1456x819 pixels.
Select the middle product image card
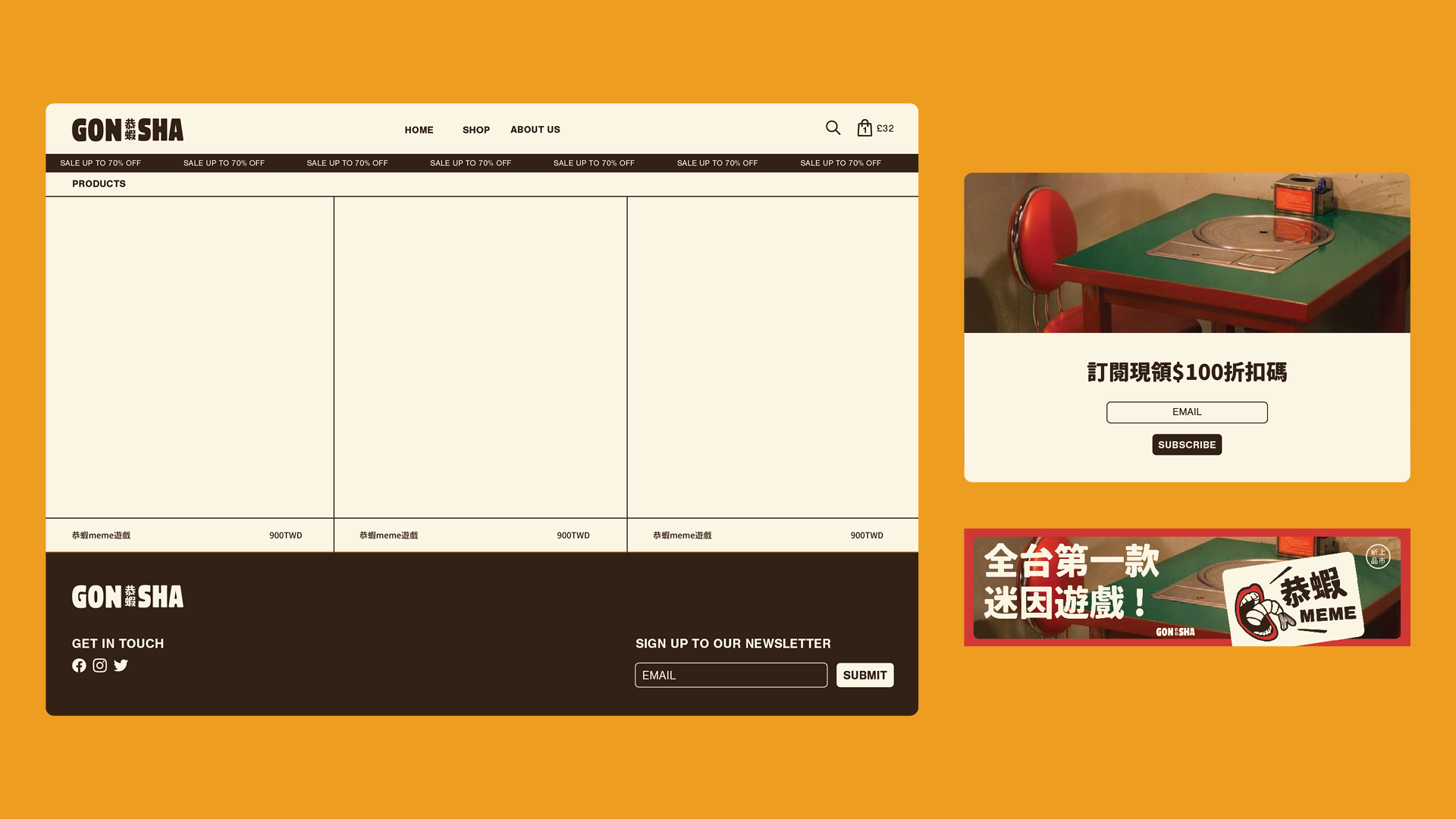pyautogui.click(x=481, y=357)
